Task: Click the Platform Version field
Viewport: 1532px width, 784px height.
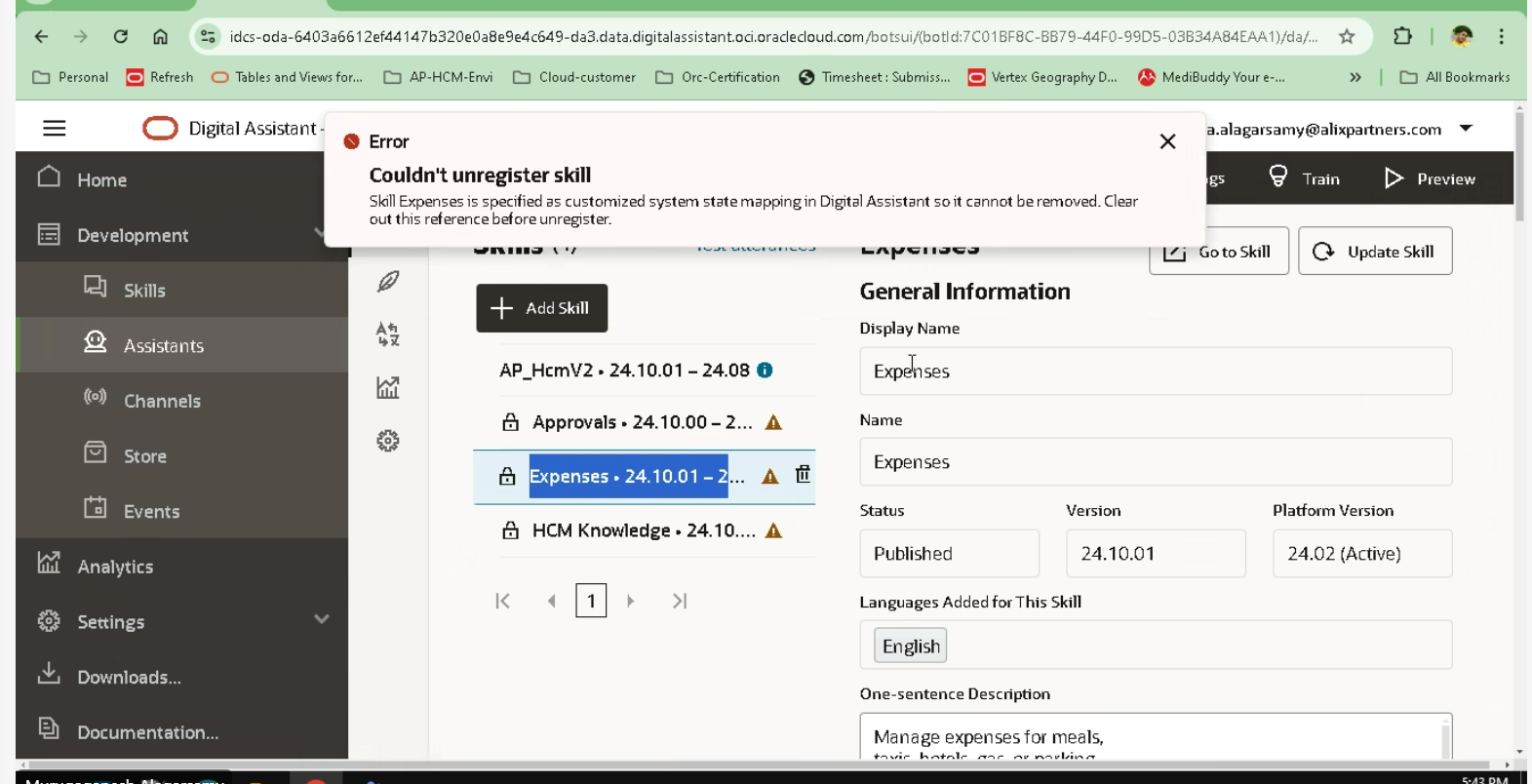Action: [x=1362, y=554]
